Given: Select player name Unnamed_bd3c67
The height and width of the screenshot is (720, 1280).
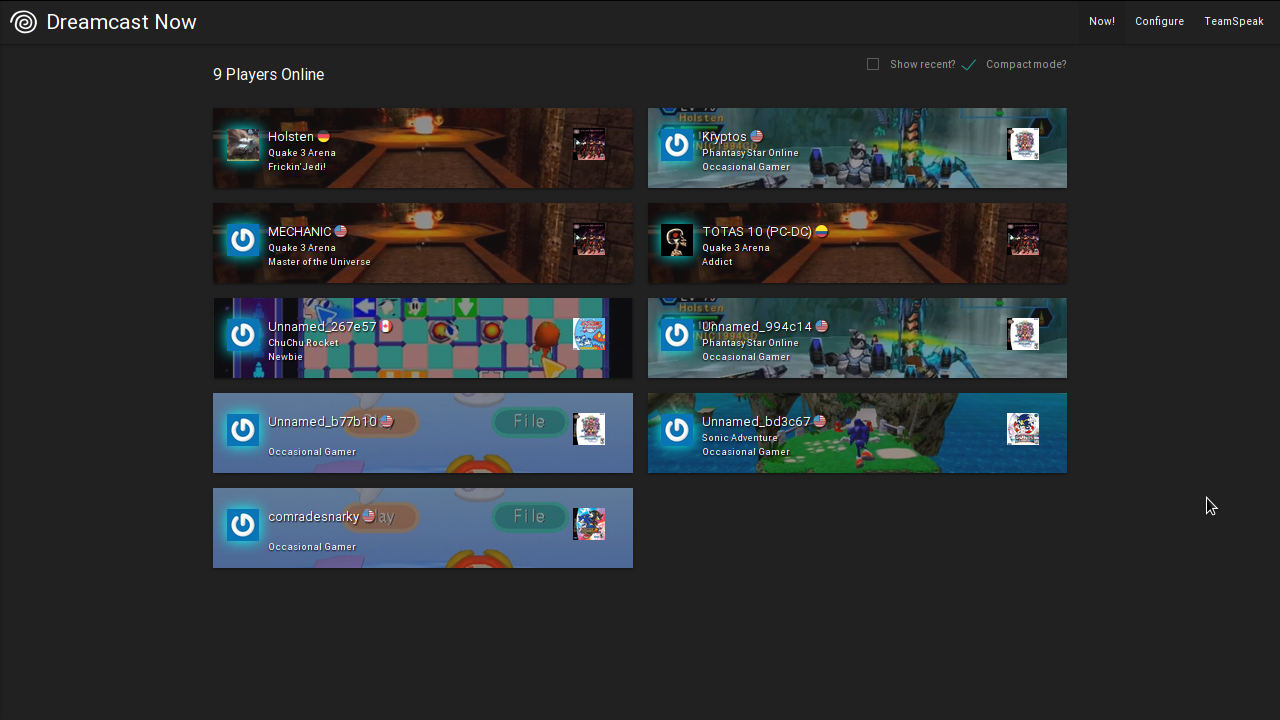Looking at the screenshot, I should (756, 422).
